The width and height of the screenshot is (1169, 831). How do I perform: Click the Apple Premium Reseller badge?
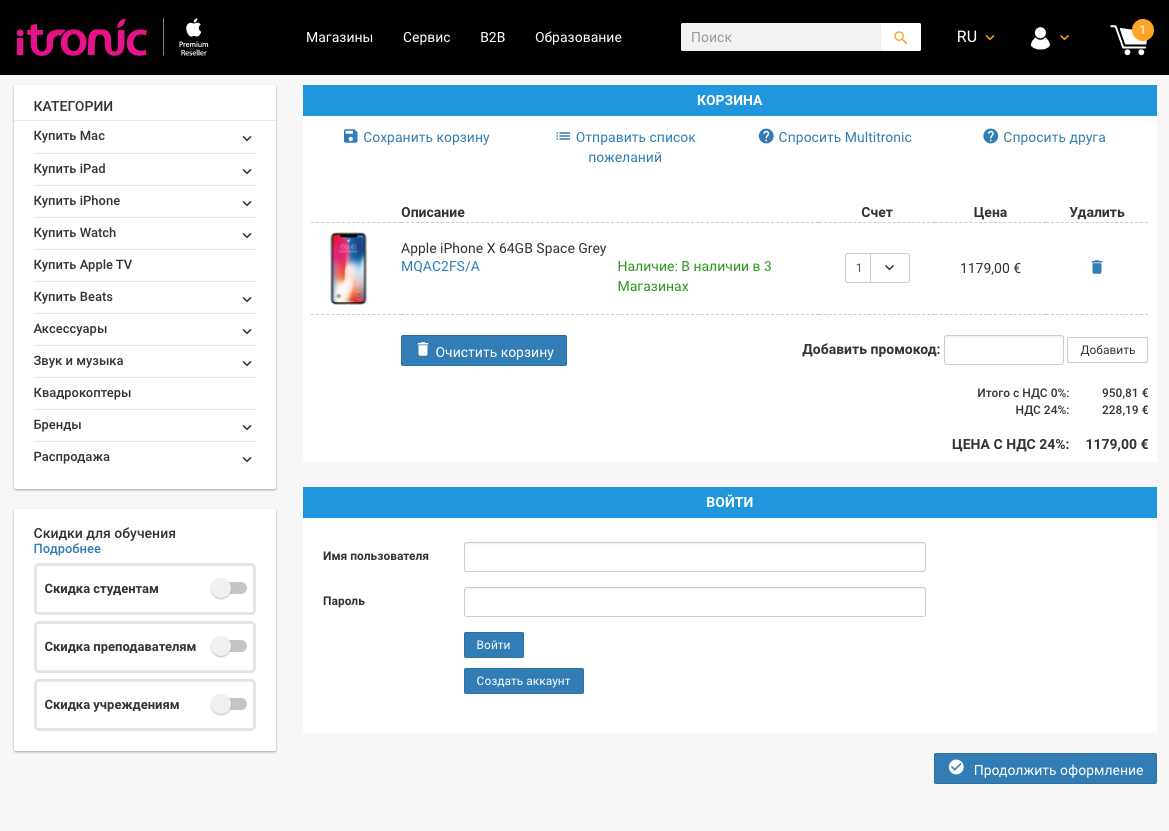point(194,38)
